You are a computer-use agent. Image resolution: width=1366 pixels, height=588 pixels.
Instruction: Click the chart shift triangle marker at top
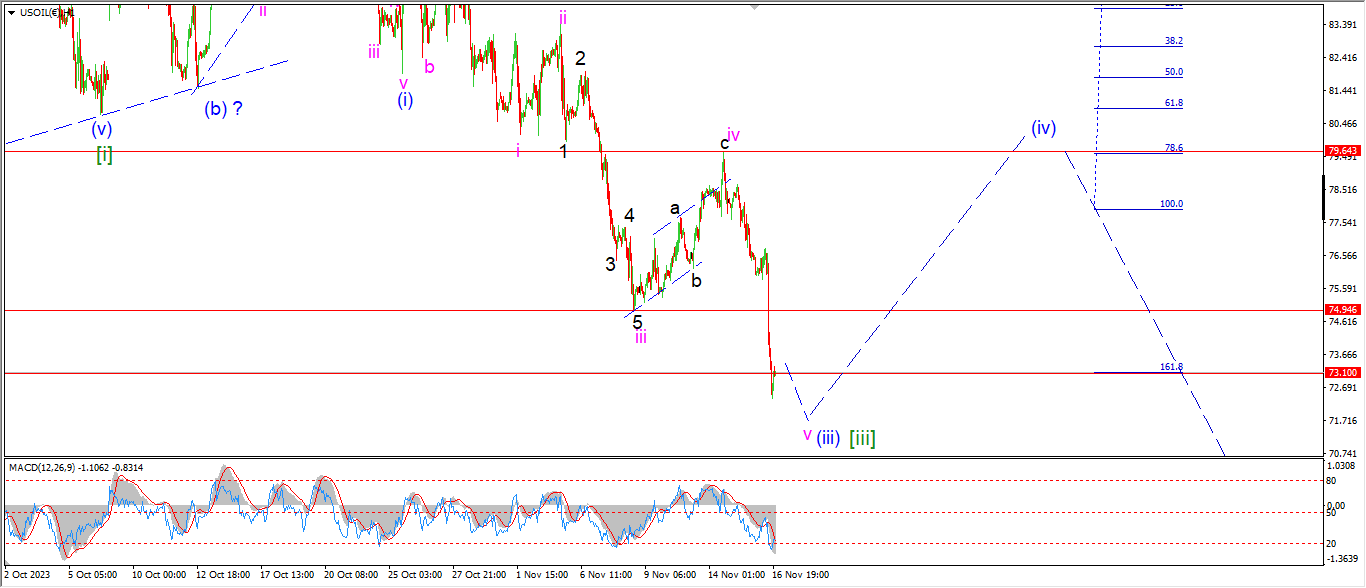(754, 6)
